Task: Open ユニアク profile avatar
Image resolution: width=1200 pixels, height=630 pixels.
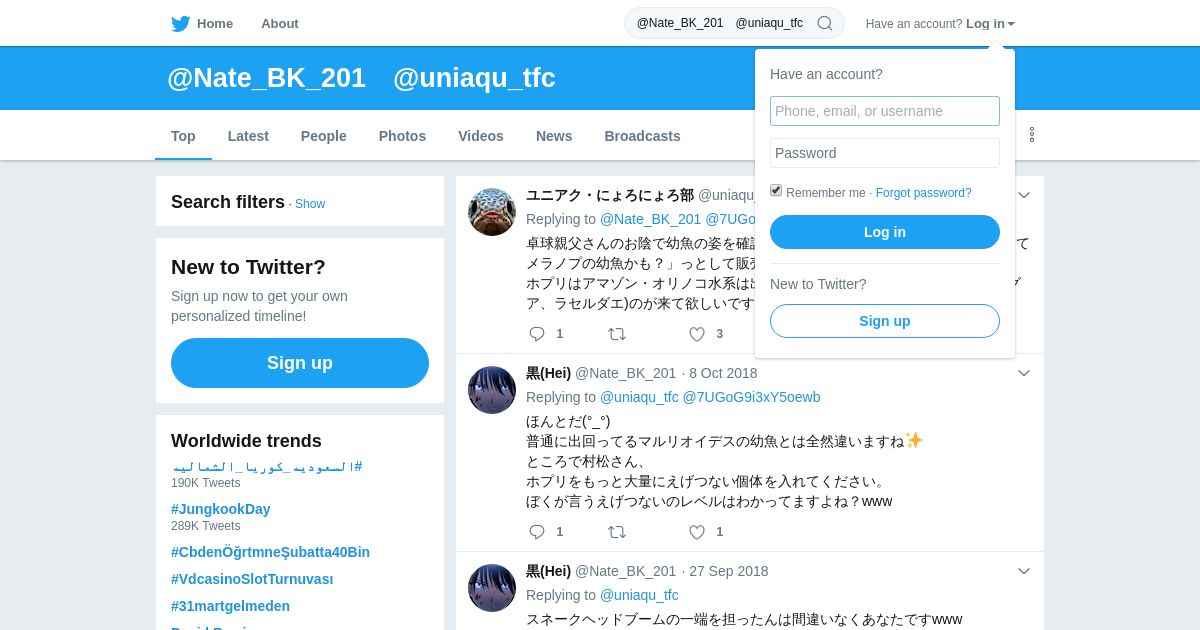Action: point(492,212)
